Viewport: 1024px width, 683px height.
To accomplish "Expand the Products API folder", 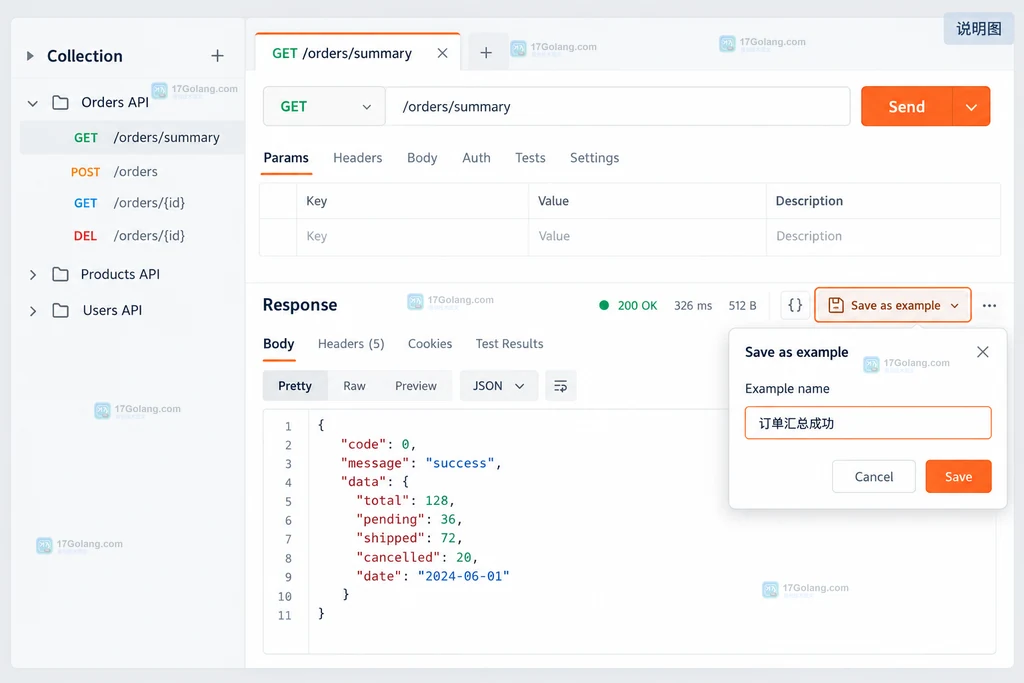I will 33,275.
